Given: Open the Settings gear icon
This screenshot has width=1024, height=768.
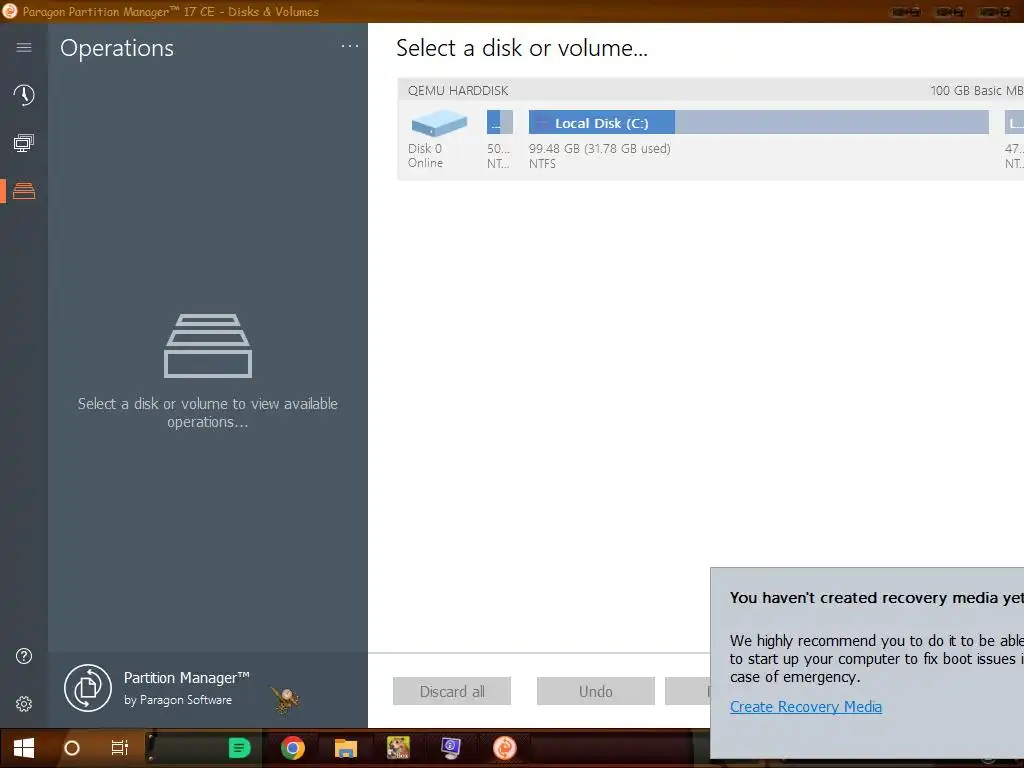Looking at the screenshot, I should click(24, 704).
